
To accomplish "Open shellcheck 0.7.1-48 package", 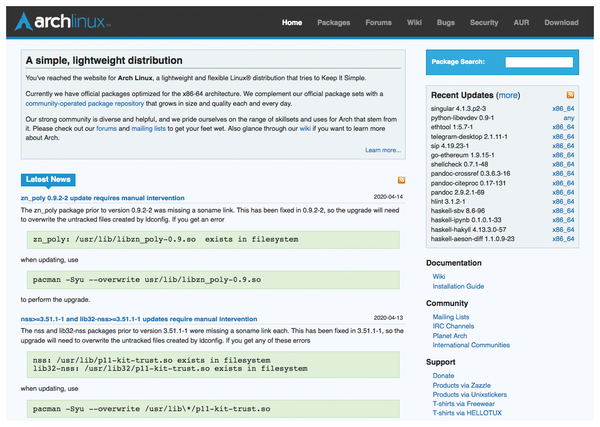I will pyautogui.click(x=459, y=164).
